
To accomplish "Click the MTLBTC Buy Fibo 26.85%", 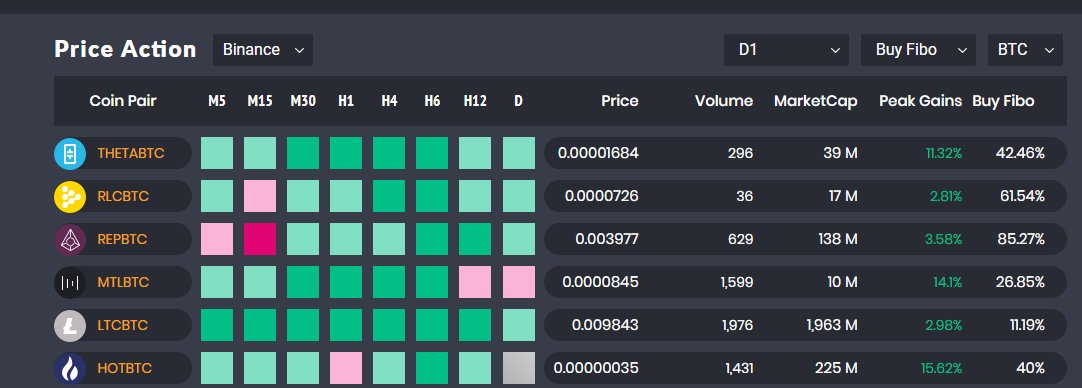I will coord(1021,282).
